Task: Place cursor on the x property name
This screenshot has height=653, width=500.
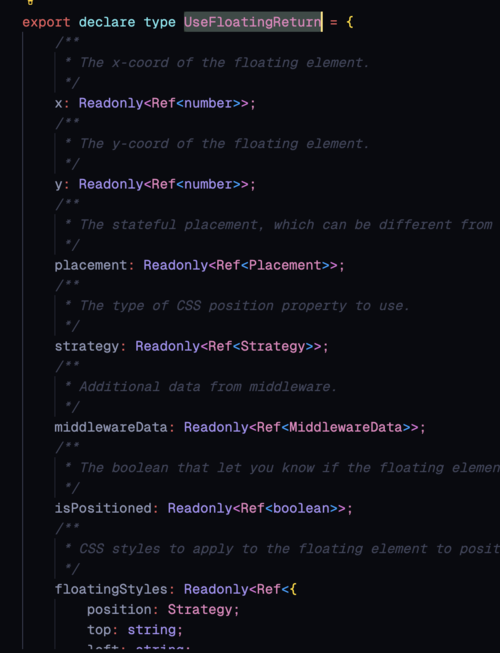Action: [58, 103]
